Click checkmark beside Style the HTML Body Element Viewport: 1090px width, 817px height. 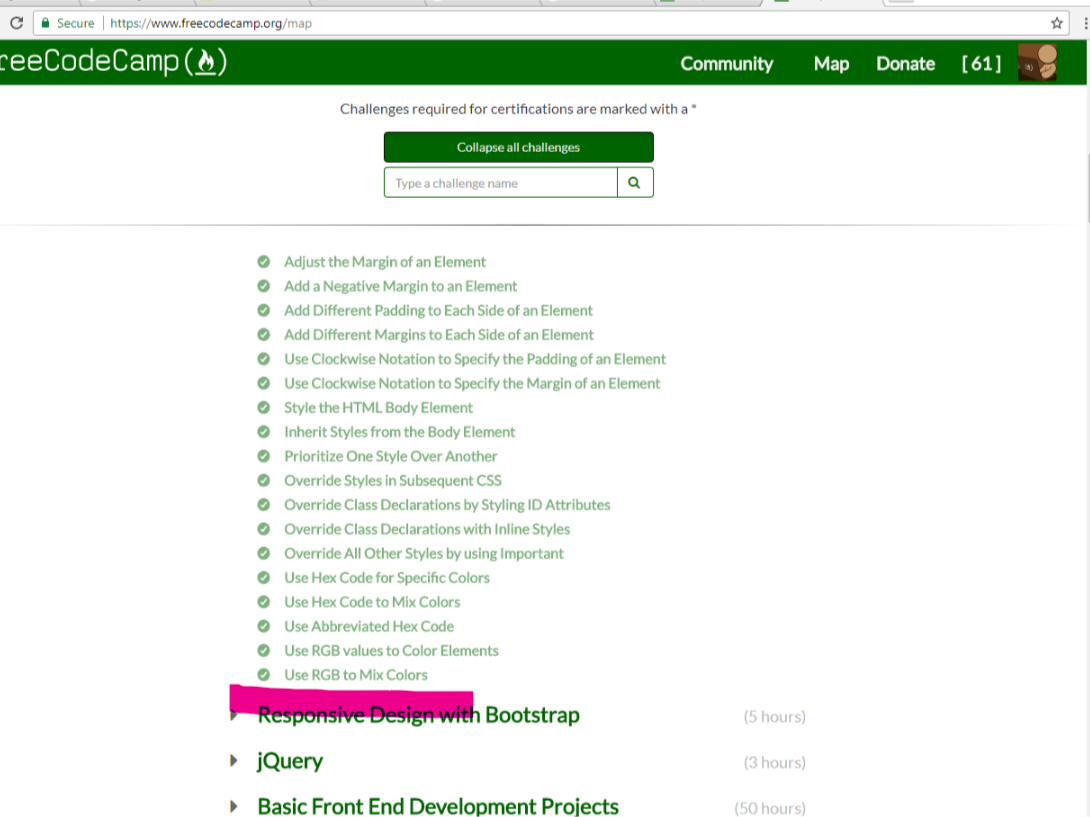[x=263, y=407]
